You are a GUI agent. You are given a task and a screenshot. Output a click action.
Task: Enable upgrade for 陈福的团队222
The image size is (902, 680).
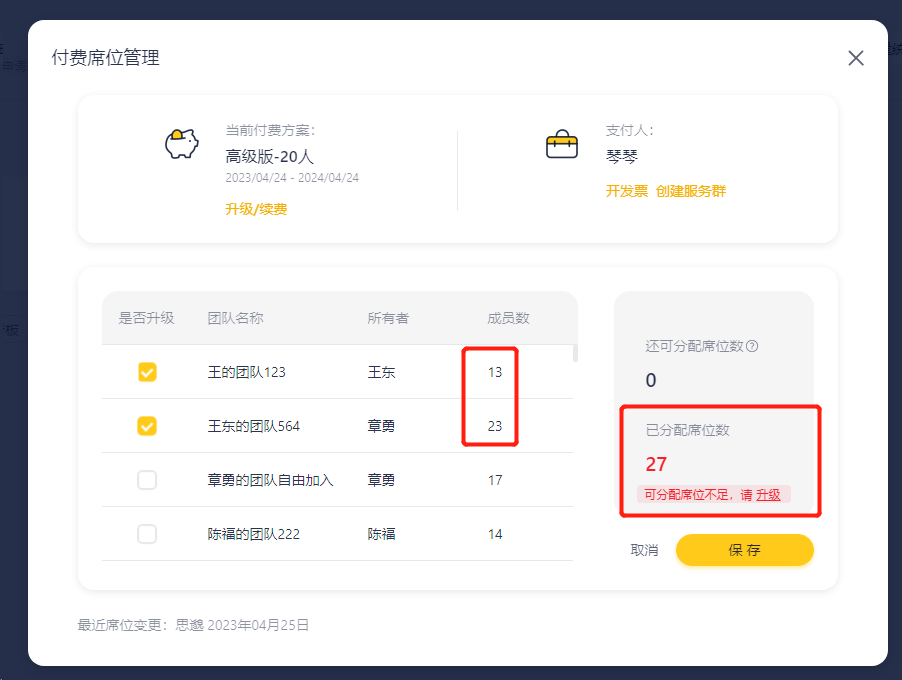click(147, 534)
